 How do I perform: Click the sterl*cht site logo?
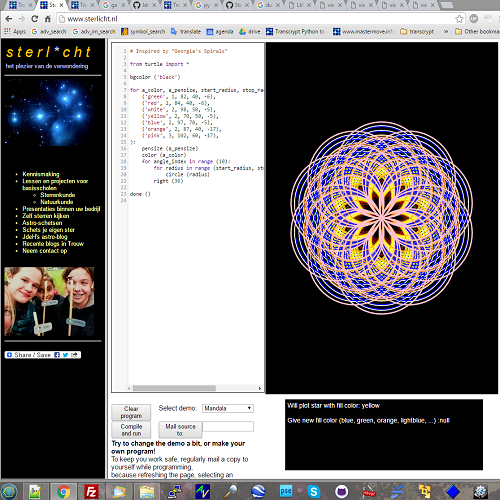click(48, 52)
